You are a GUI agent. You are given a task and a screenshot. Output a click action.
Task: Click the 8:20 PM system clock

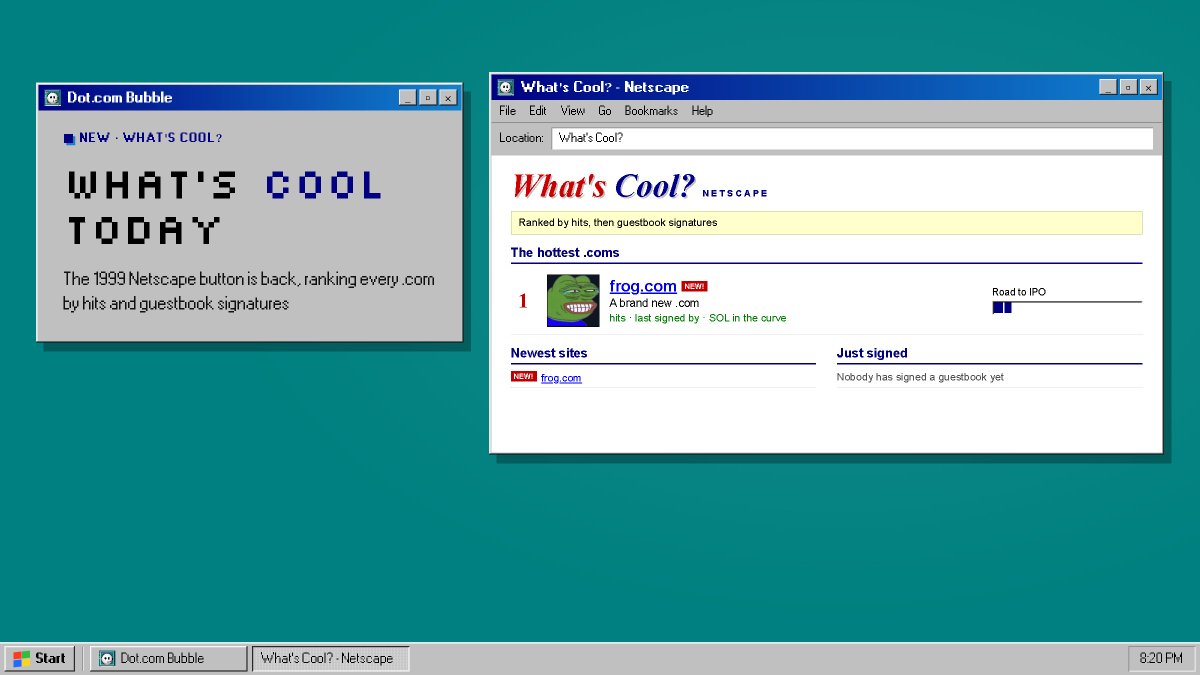coord(1161,658)
